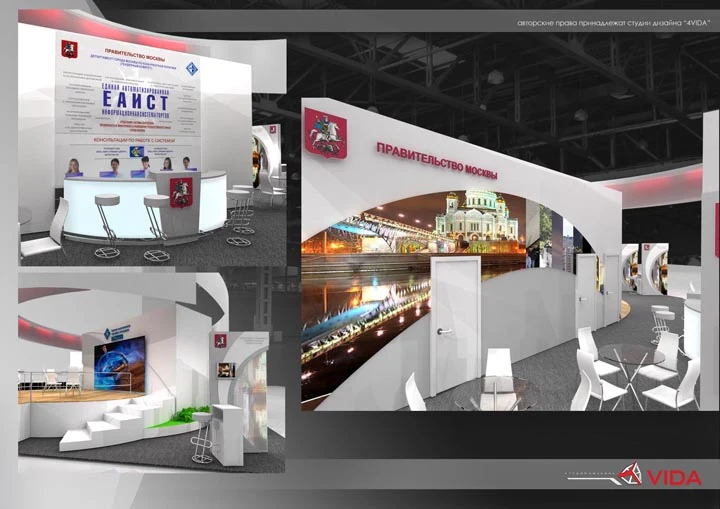The height and width of the screenshot is (509, 720).
Task: Click the VIDA studio logo
Action: pyautogui.click(x=636, y=475)
